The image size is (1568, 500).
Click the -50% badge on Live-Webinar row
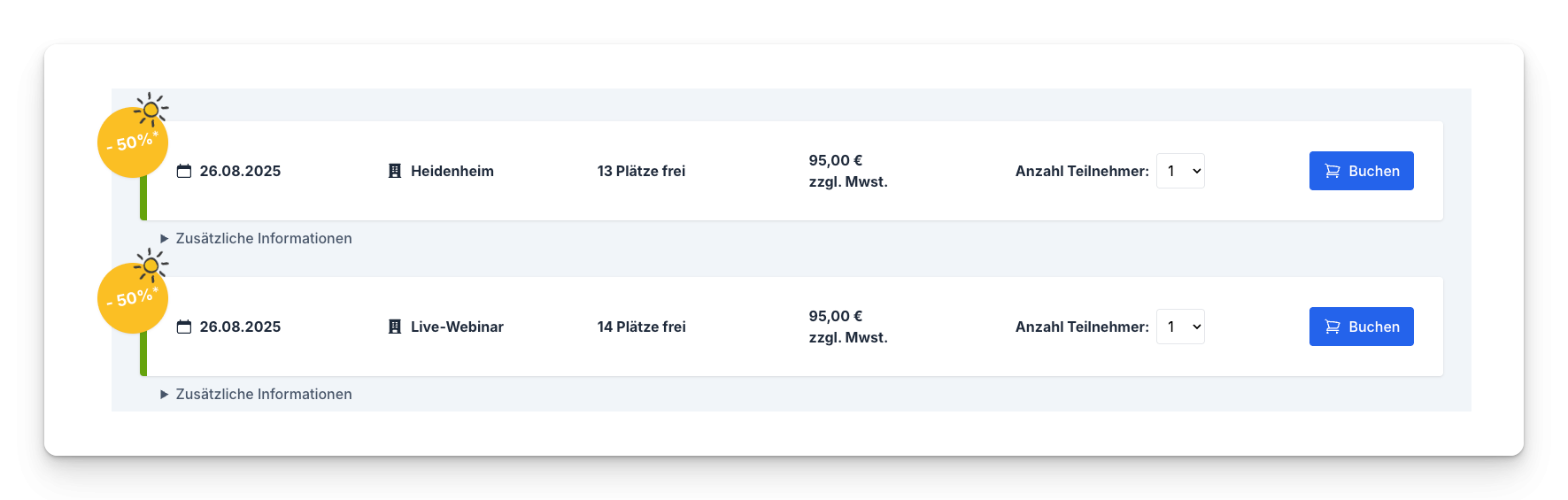[133, 298]
